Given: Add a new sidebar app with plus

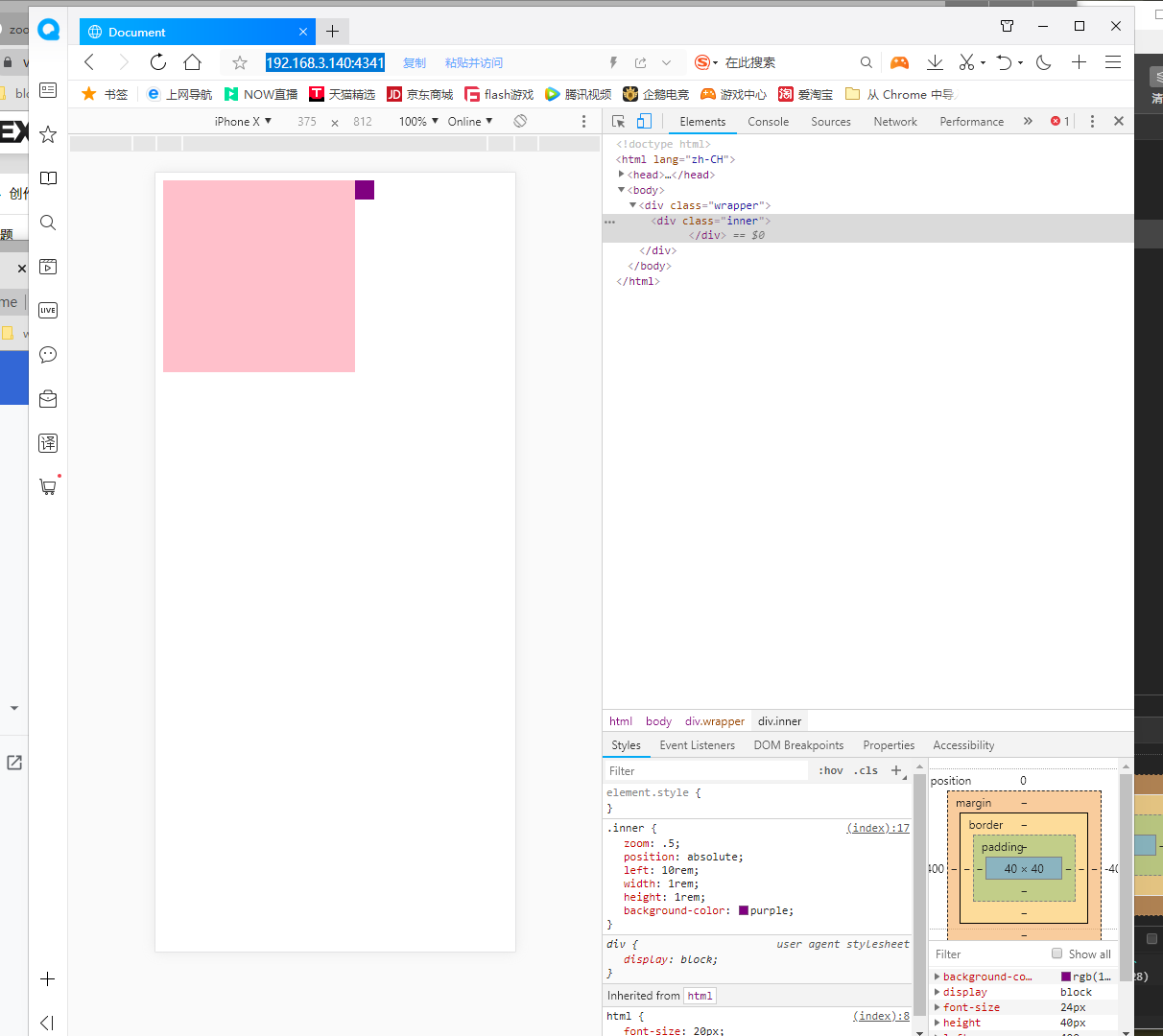Looking at the screenshot, I should (x=47, y=979).
